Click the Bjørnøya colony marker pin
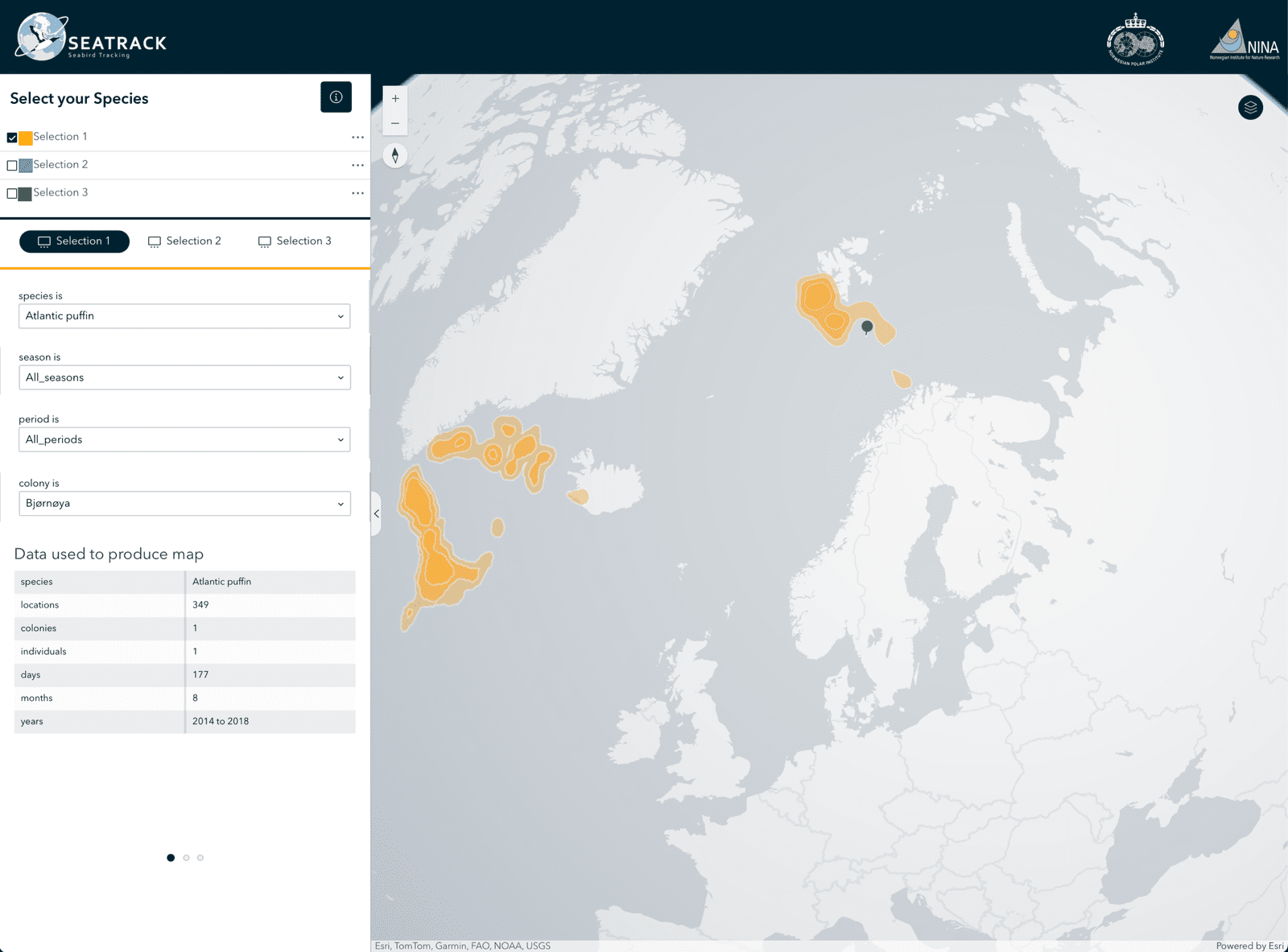Image resolution: width=1288 pixels, height=952 pixels. (x=867, y=327)
